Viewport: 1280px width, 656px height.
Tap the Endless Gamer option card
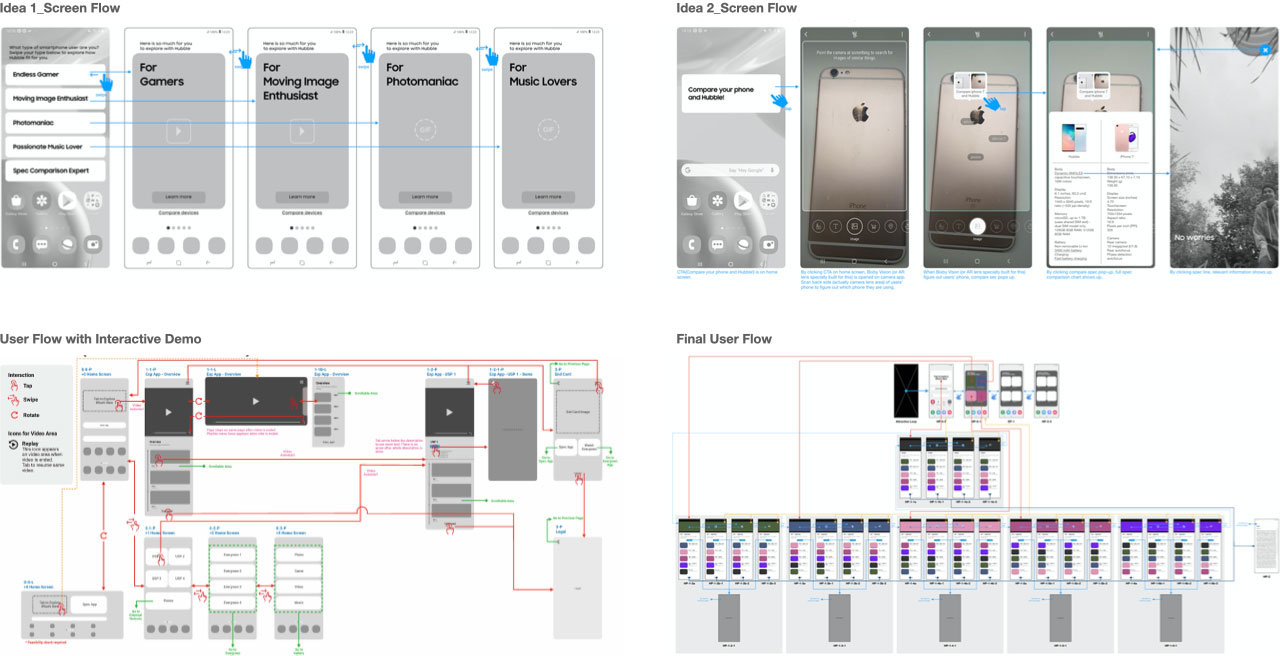pos(54,75)
